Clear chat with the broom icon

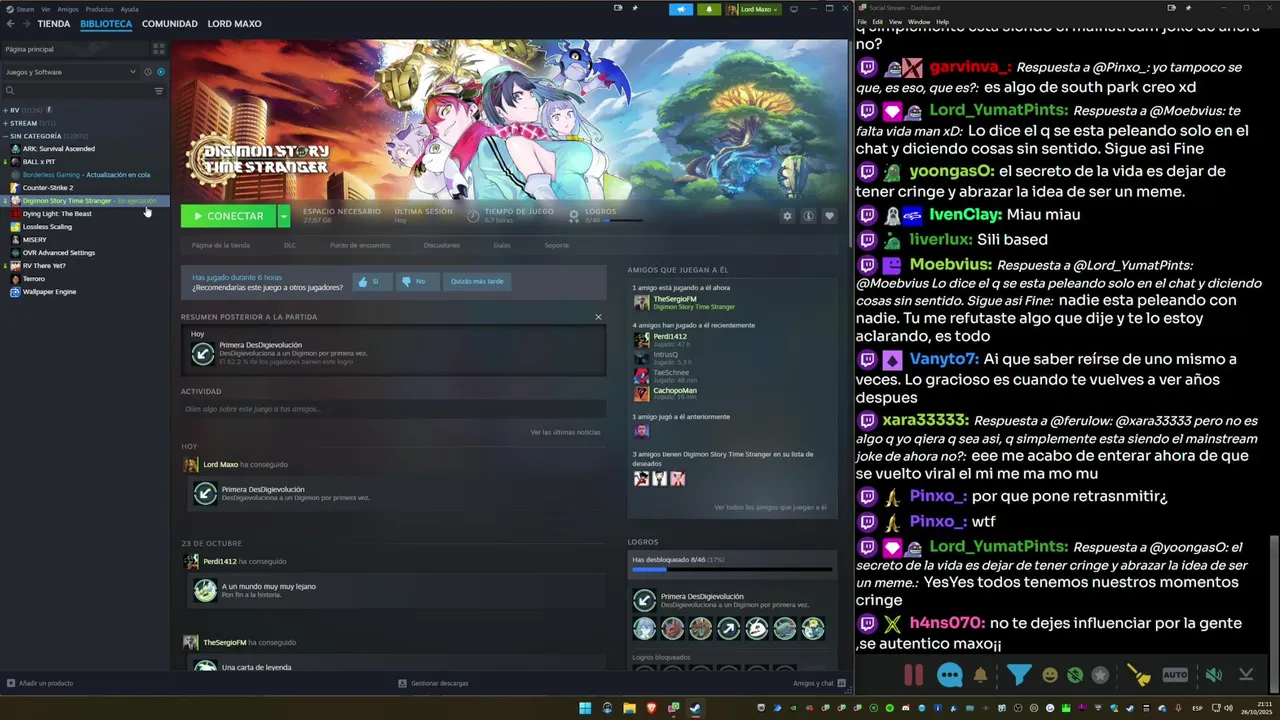point(1139,675)
